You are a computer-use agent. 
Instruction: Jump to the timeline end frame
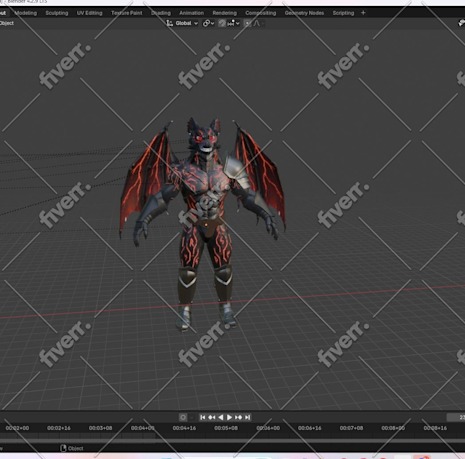click(247, 417)
